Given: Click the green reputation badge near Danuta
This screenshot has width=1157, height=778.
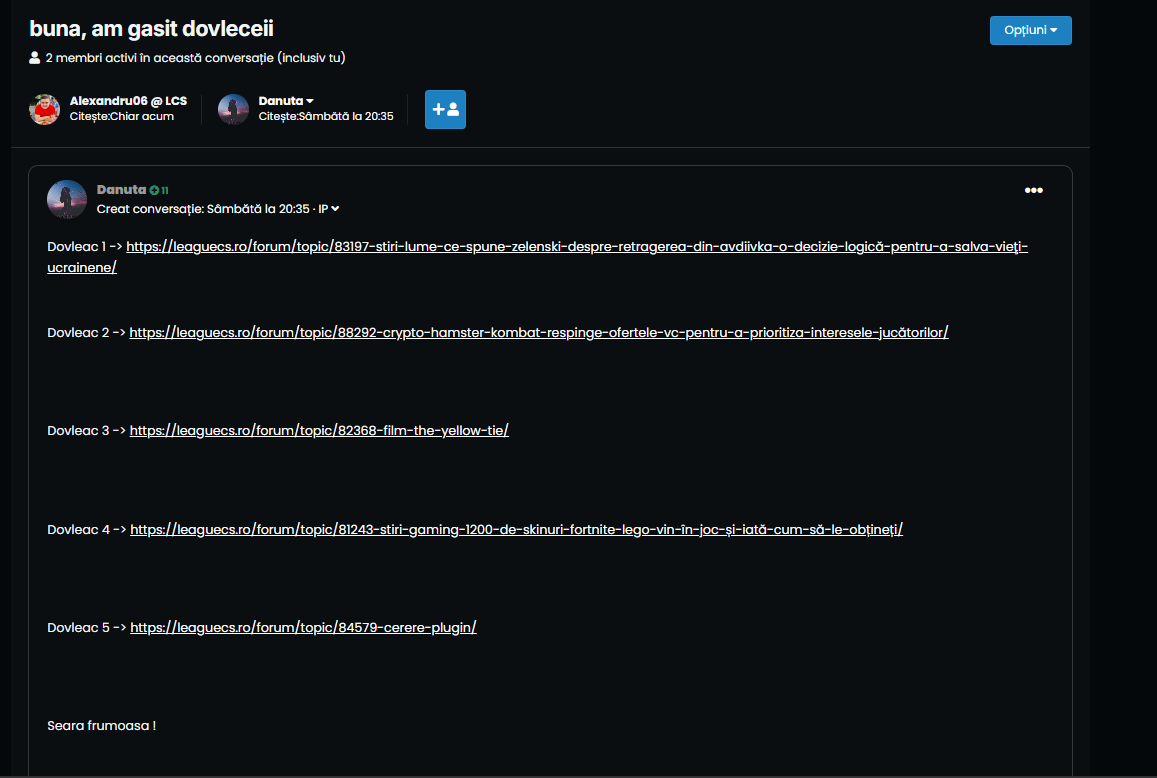Looking at the screenshot, I should pos(159,190).
